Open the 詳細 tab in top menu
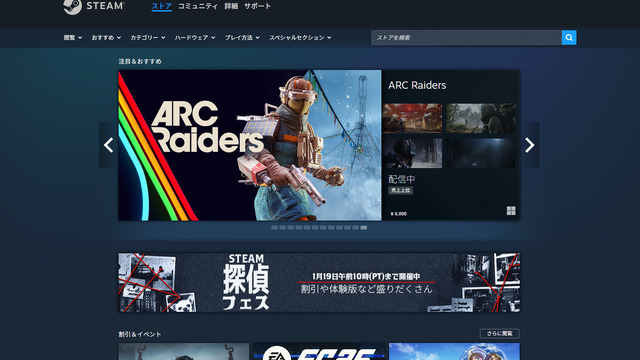Image resolution: width=640 pixels, height=360 pixels. tap(231, 6)
